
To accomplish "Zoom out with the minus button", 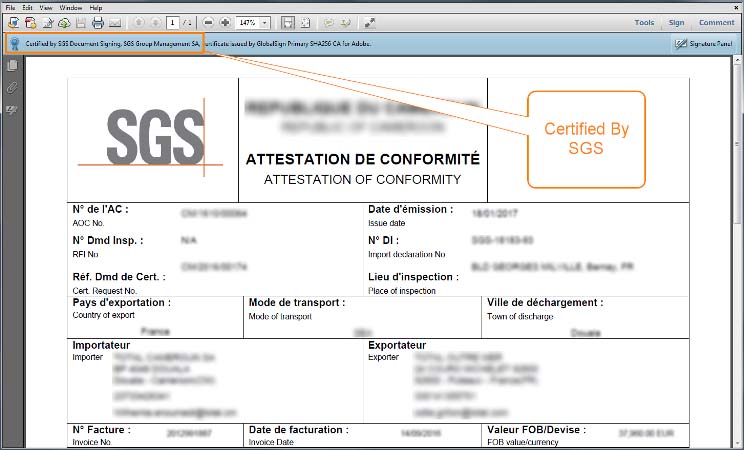I will tap(208, 22).
